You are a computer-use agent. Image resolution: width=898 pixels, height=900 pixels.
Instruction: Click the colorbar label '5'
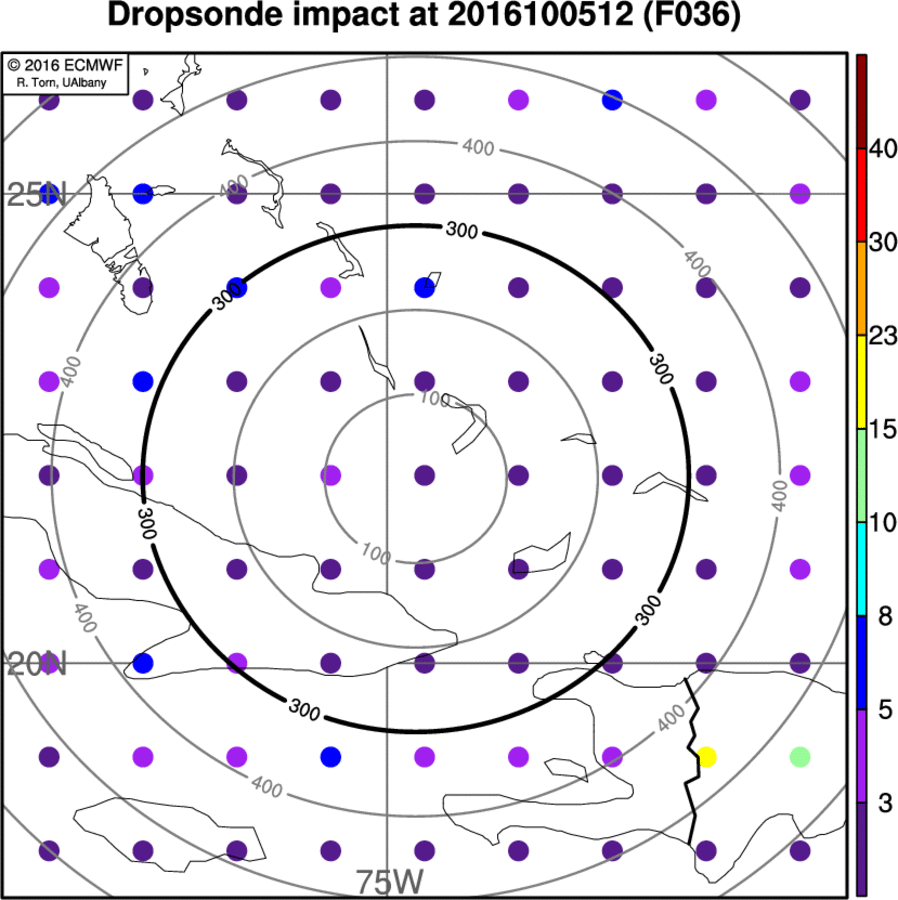point(885,709)
